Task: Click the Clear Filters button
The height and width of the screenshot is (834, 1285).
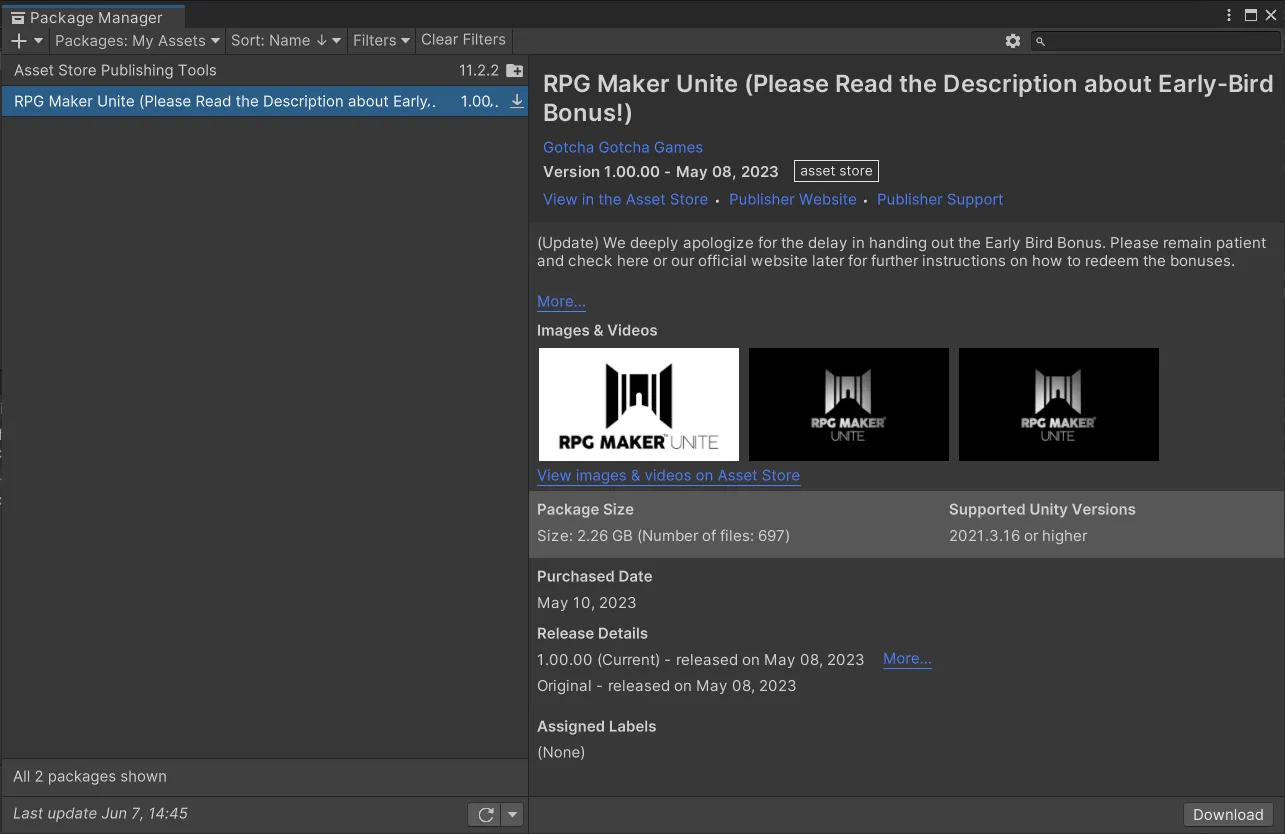Action: (x=463, y=40)
